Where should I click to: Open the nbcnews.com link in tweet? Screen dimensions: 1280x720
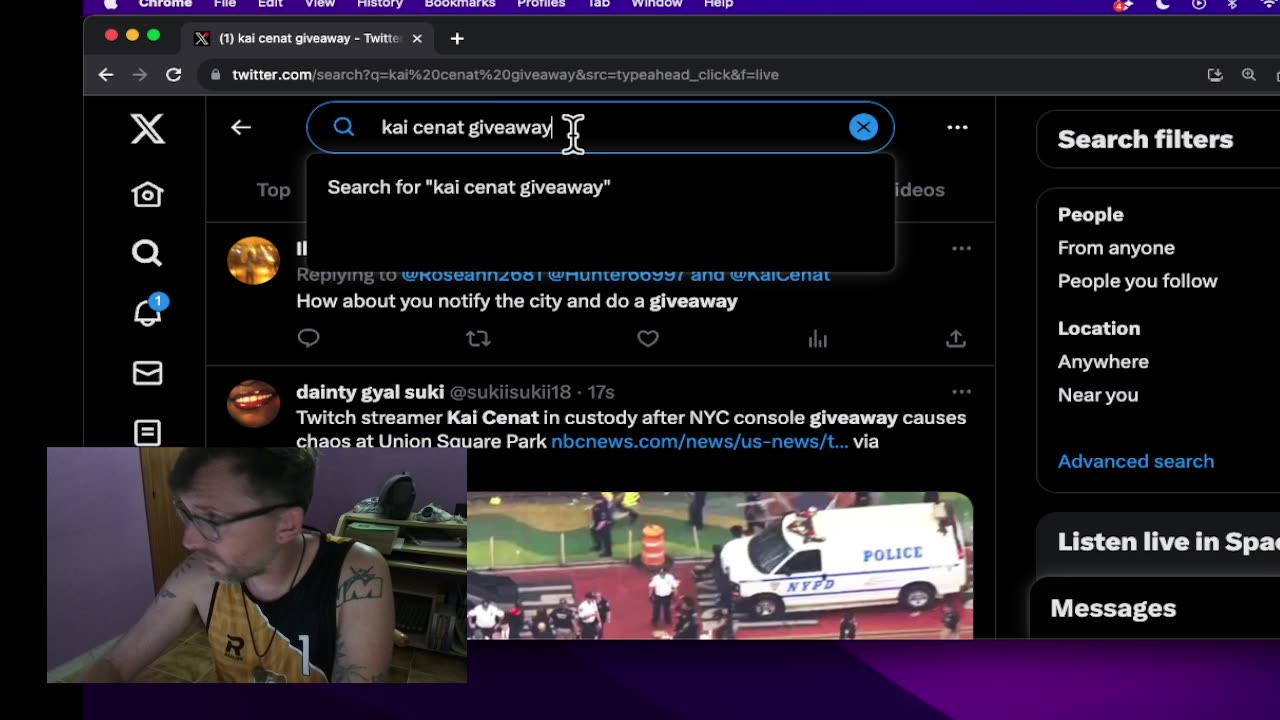[699, 442]
